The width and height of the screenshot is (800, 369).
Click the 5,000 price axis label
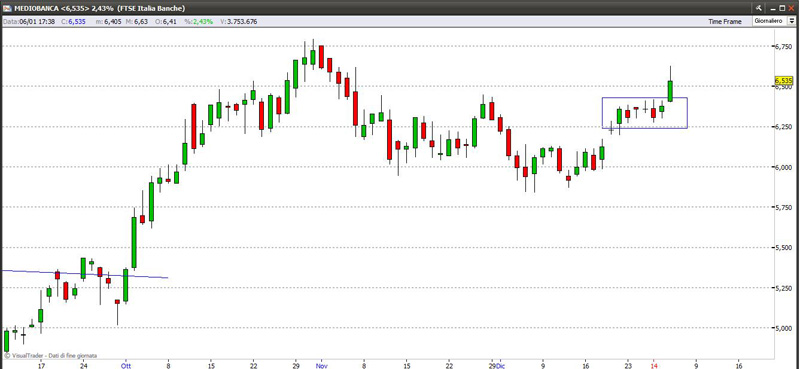point(784,328)
